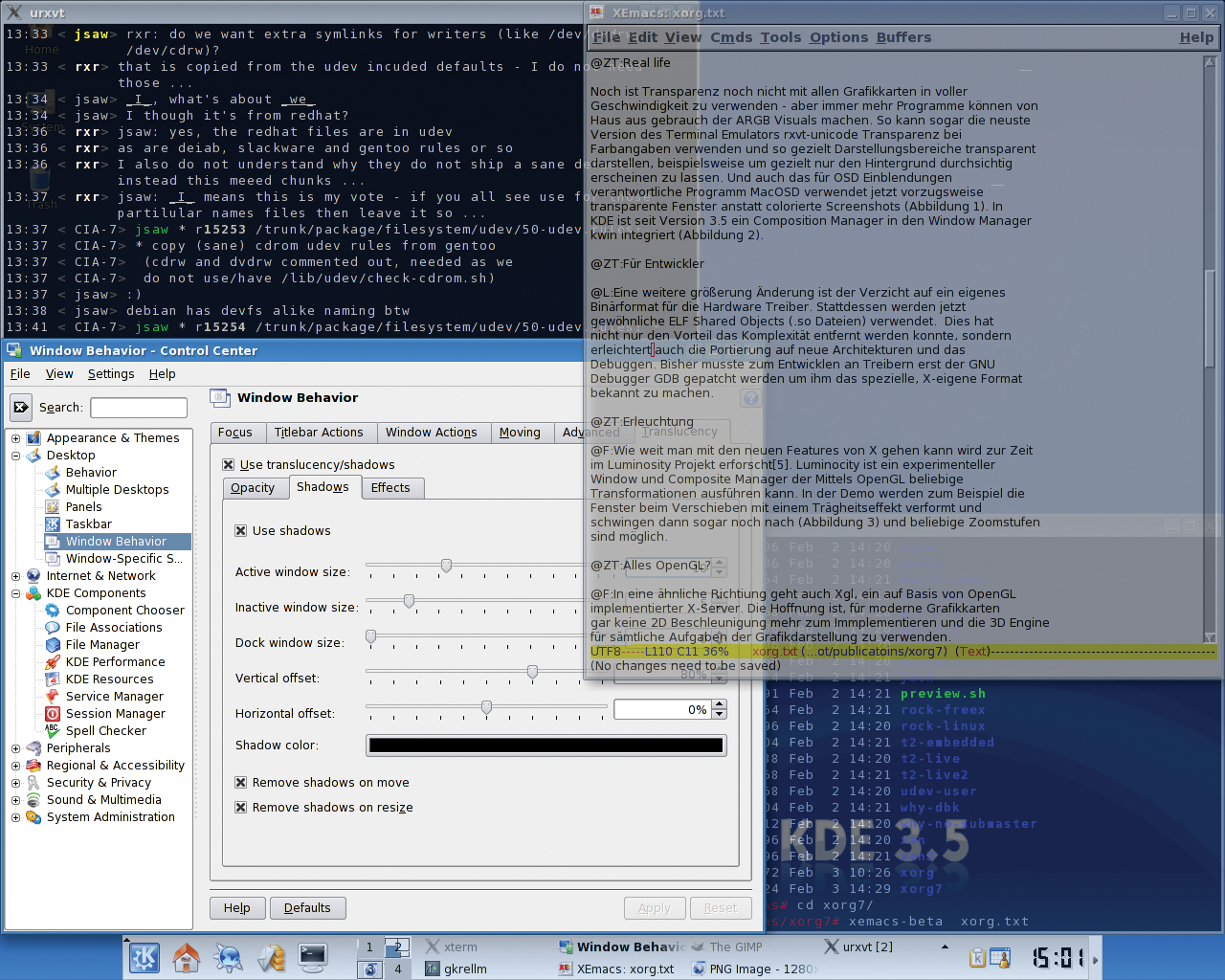The width and height of the screenshot is (1225, 980).
Task: Click the Peripherals category icon
Action: 34,747
